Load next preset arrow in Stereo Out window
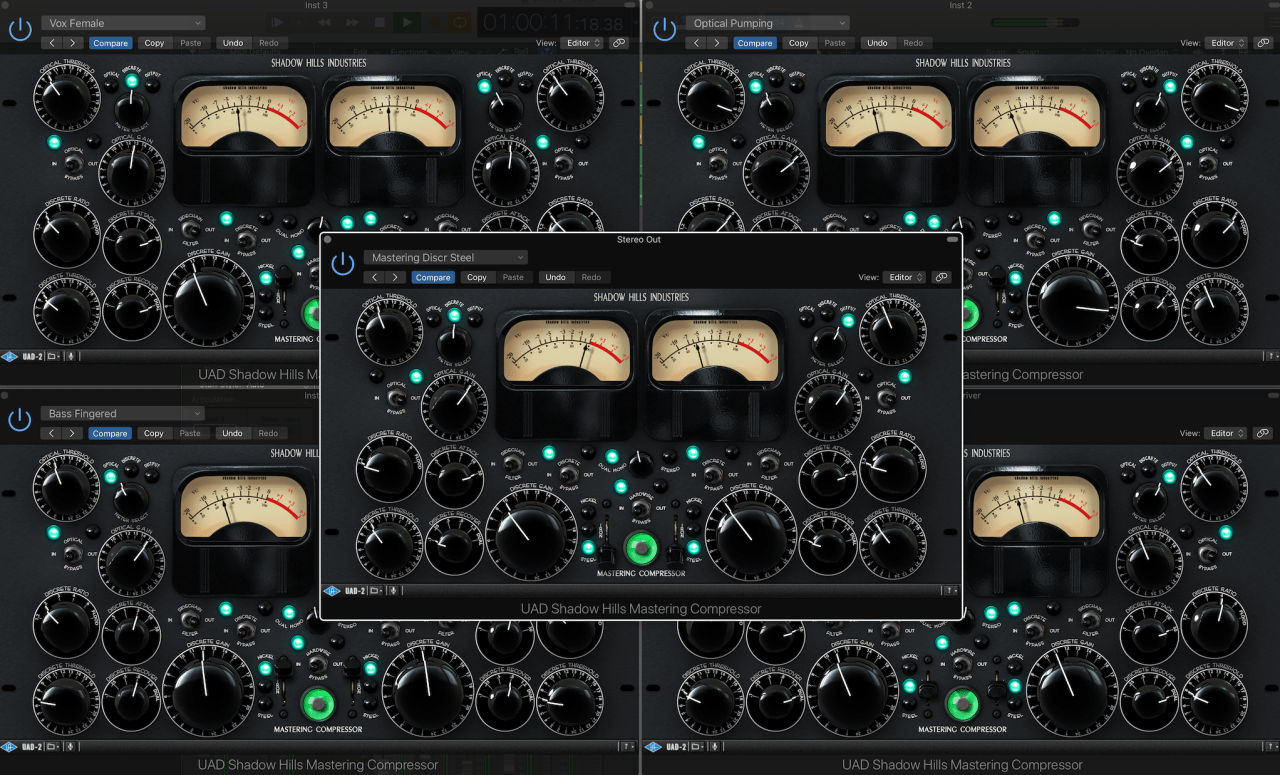This screenshot has width=1280, height=775. [x=395, y=277]
